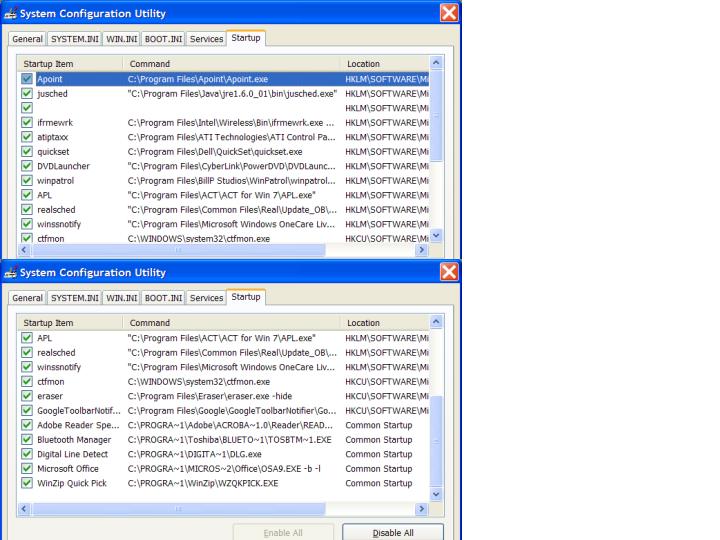
Task: Click Disable All button
Action: 393,532
